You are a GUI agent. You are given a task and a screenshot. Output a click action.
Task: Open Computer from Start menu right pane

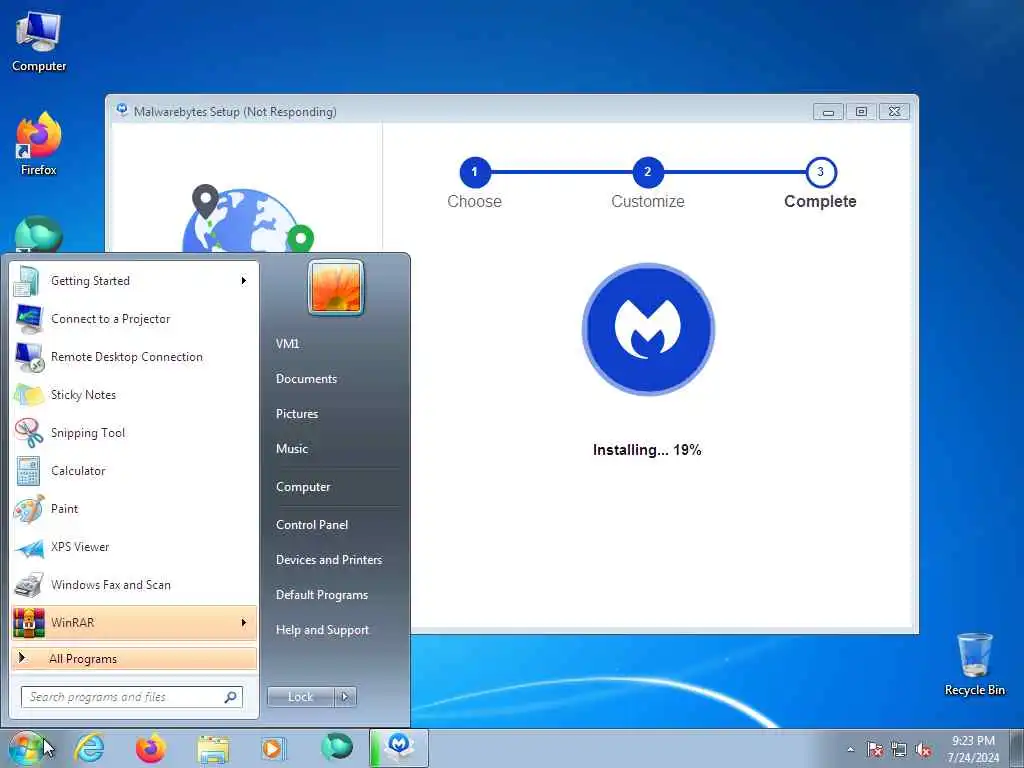pyautogui.click(x=303, y=487)
